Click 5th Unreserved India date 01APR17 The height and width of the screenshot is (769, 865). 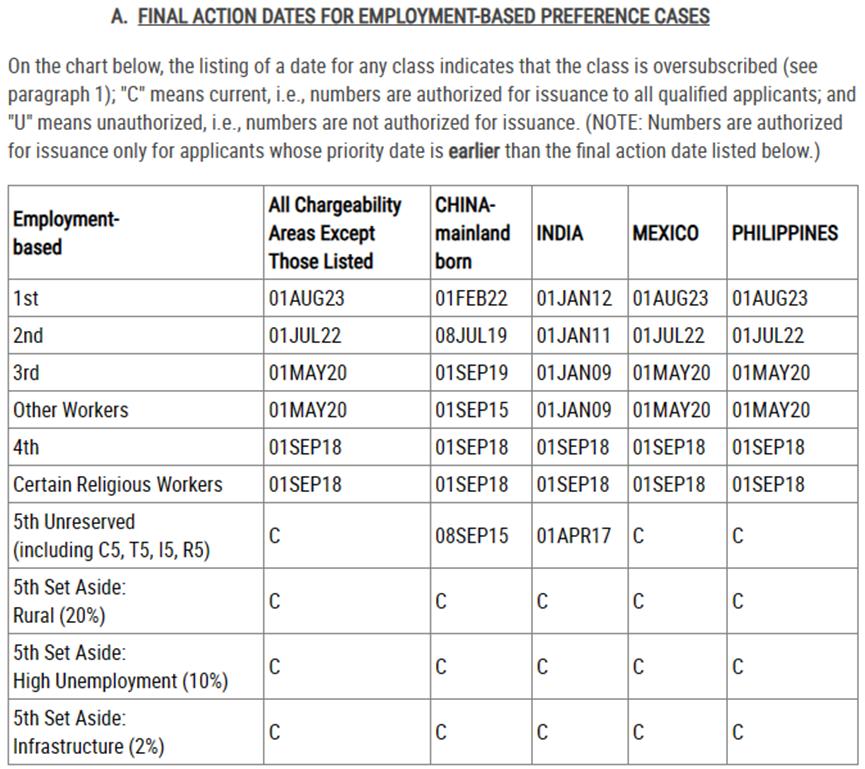coord(574,536)
